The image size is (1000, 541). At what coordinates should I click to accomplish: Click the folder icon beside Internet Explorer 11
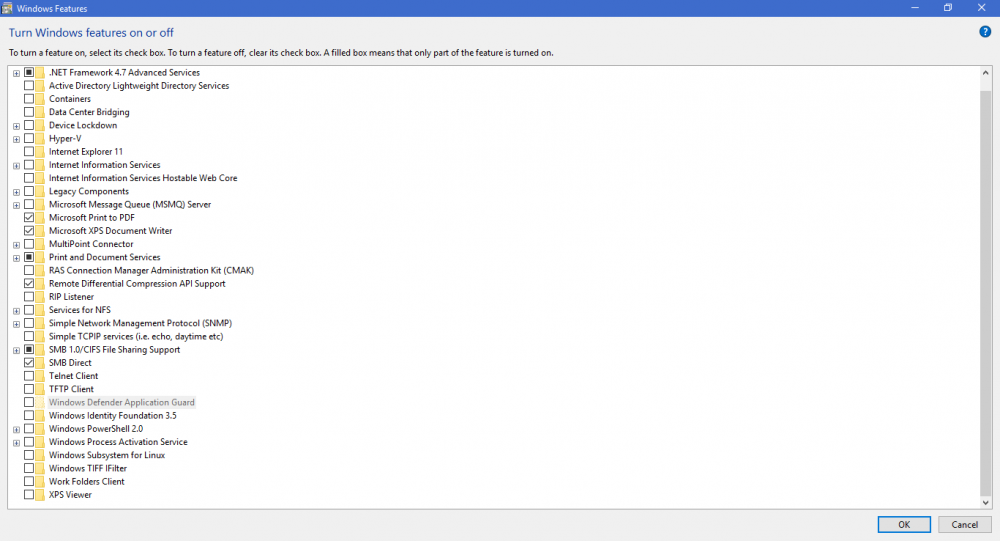[x=41, y=152]
